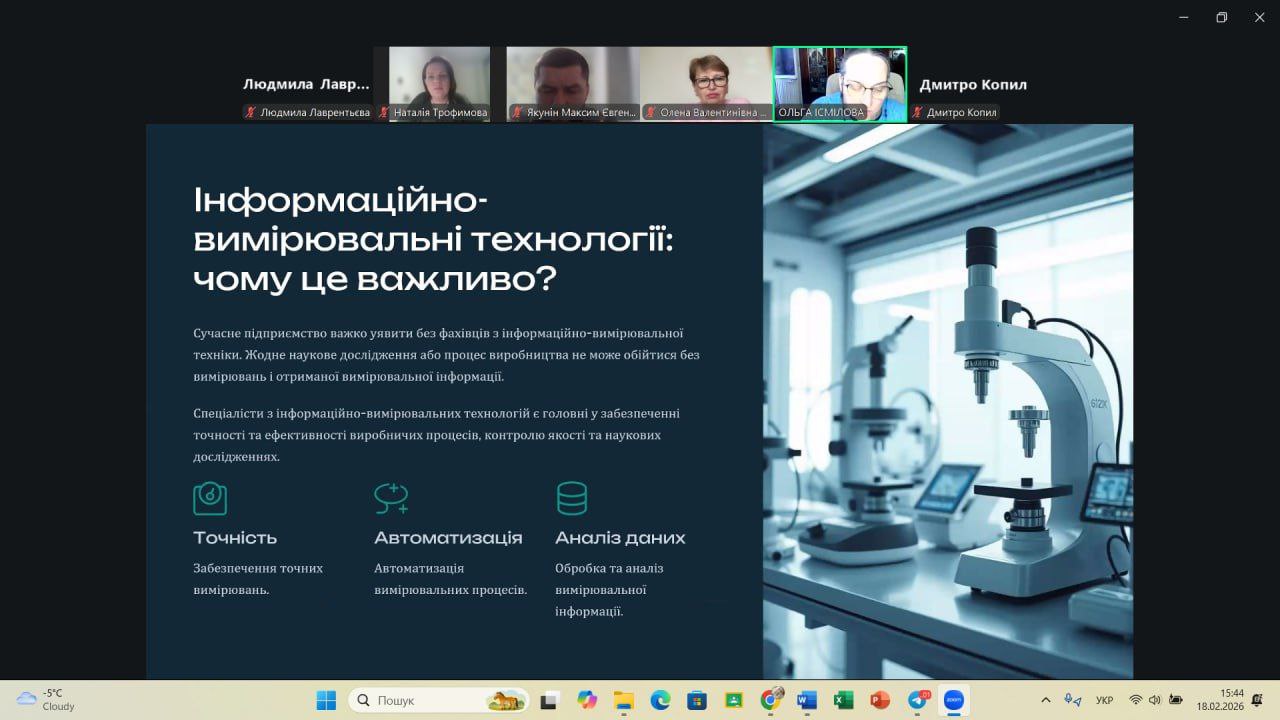Open the green Classroom app in taskbar
Viewport: 1280px width, 720px height.
(x=733, y=700)
